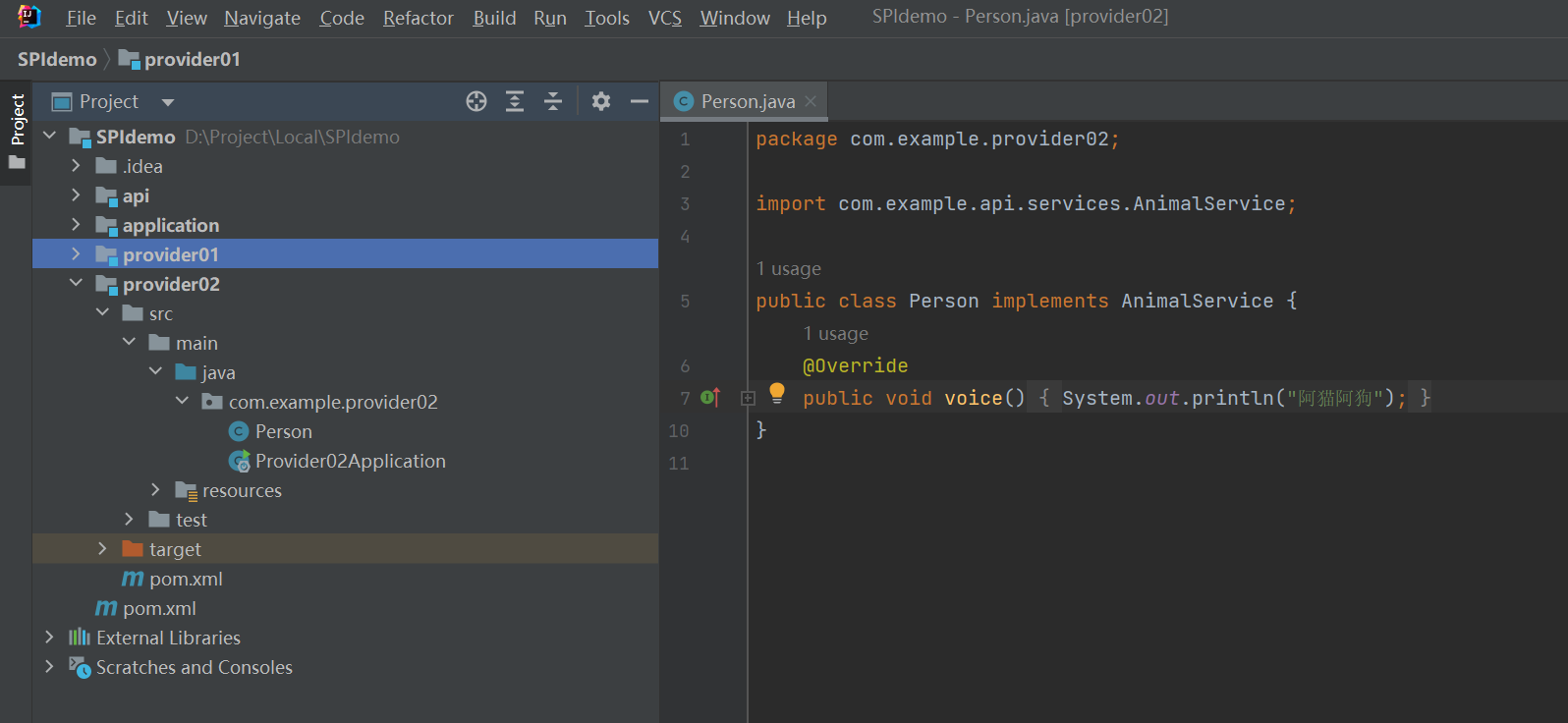
Task: Click the blue java source folder icon
Action: tap(186, 372)
